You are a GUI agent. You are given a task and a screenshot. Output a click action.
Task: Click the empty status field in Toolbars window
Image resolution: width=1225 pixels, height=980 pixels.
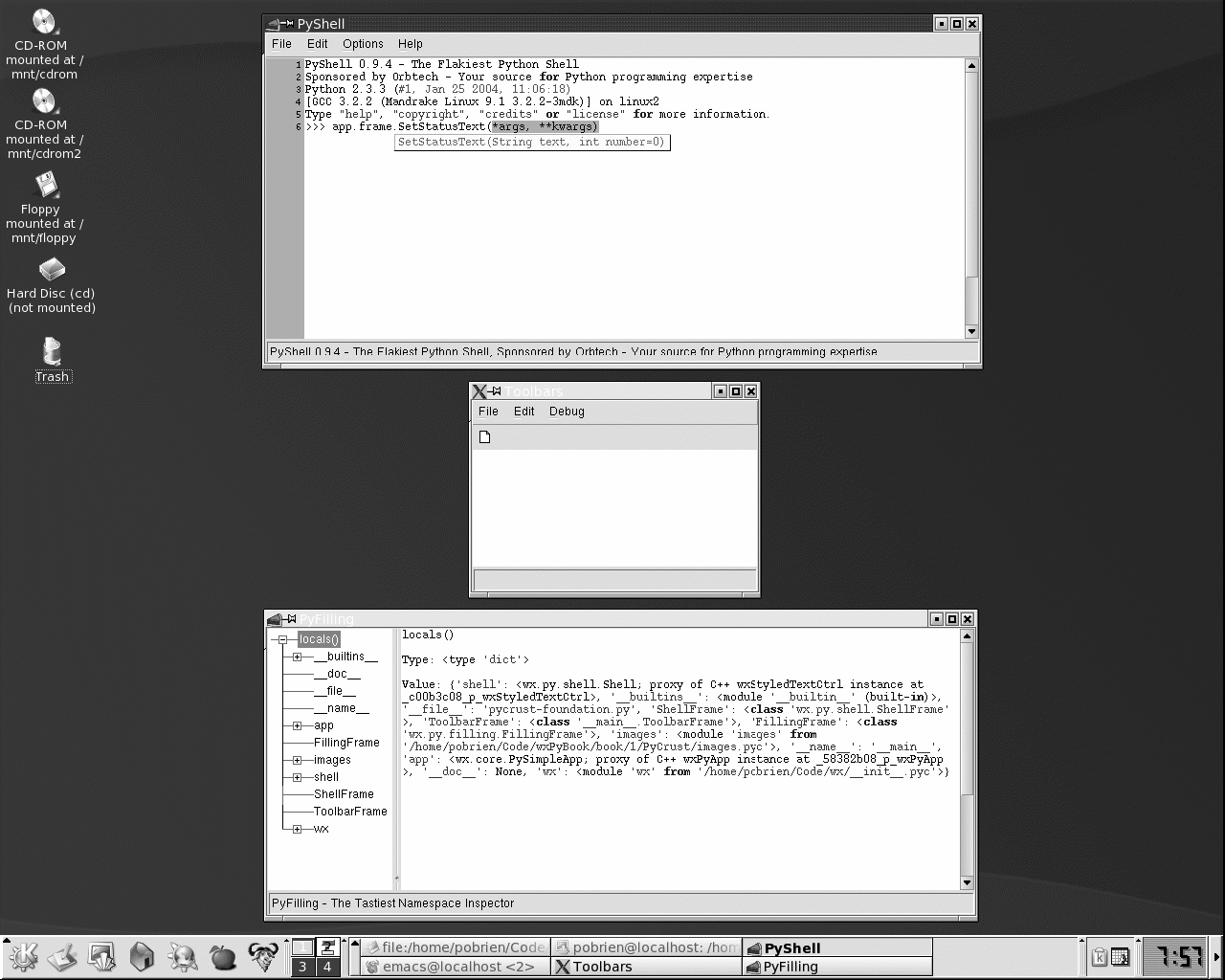(614, 580)
